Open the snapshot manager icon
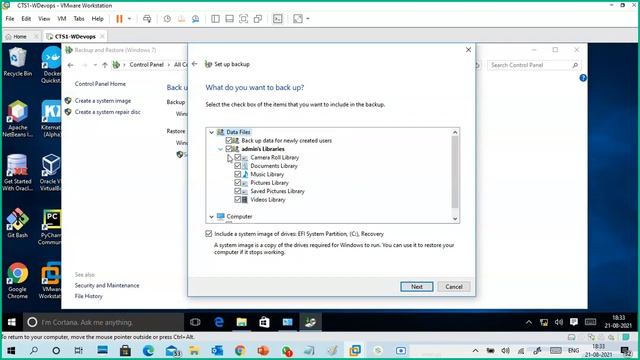The image size is (640, 360). [x=196, y=19]
